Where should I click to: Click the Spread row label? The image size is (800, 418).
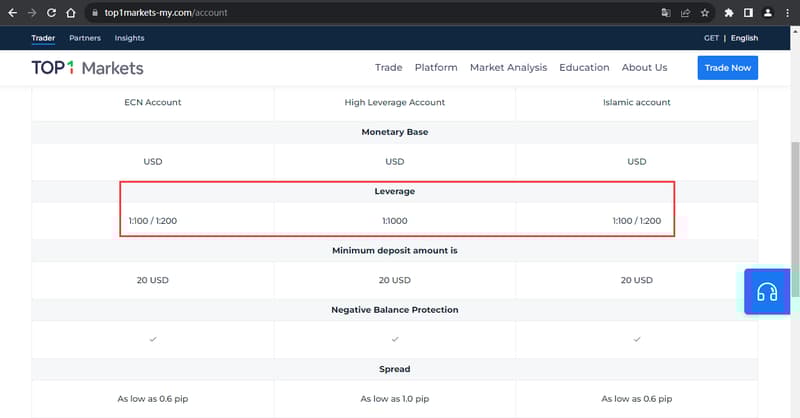394,368
